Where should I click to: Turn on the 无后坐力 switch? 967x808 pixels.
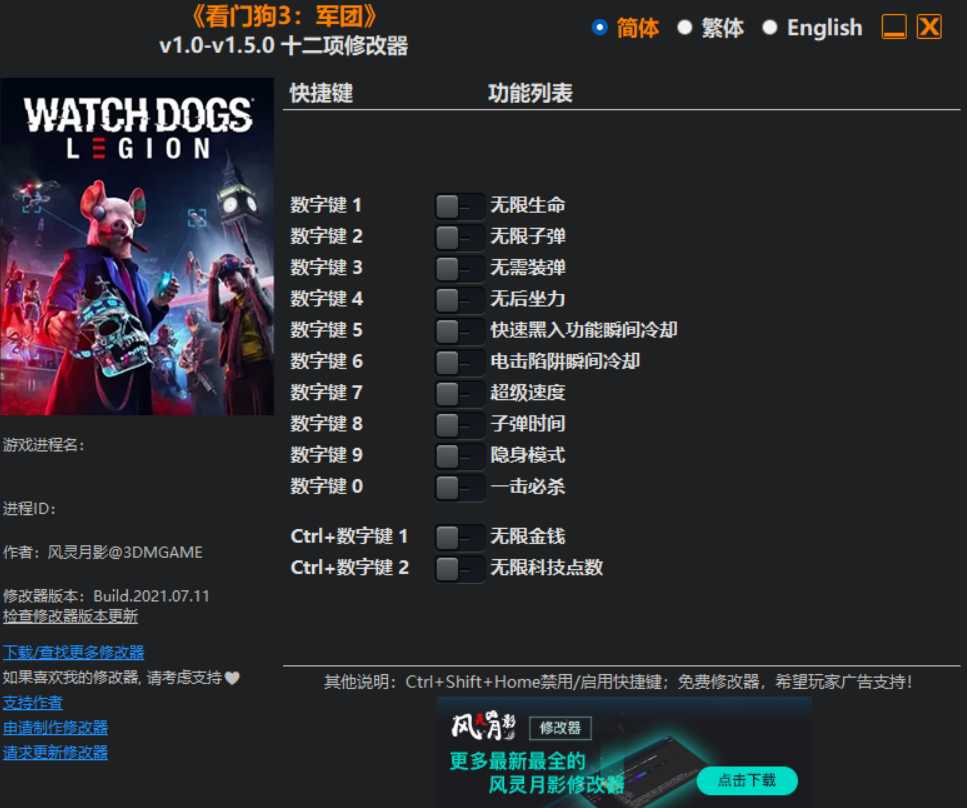[x=459, y=299]
